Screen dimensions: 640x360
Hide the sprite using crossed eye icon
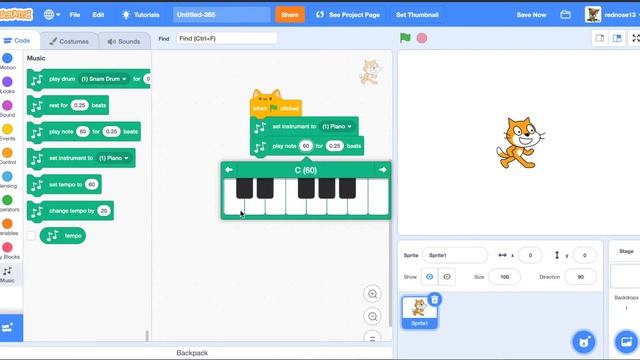pyautogui.click(x=447, y=277)
